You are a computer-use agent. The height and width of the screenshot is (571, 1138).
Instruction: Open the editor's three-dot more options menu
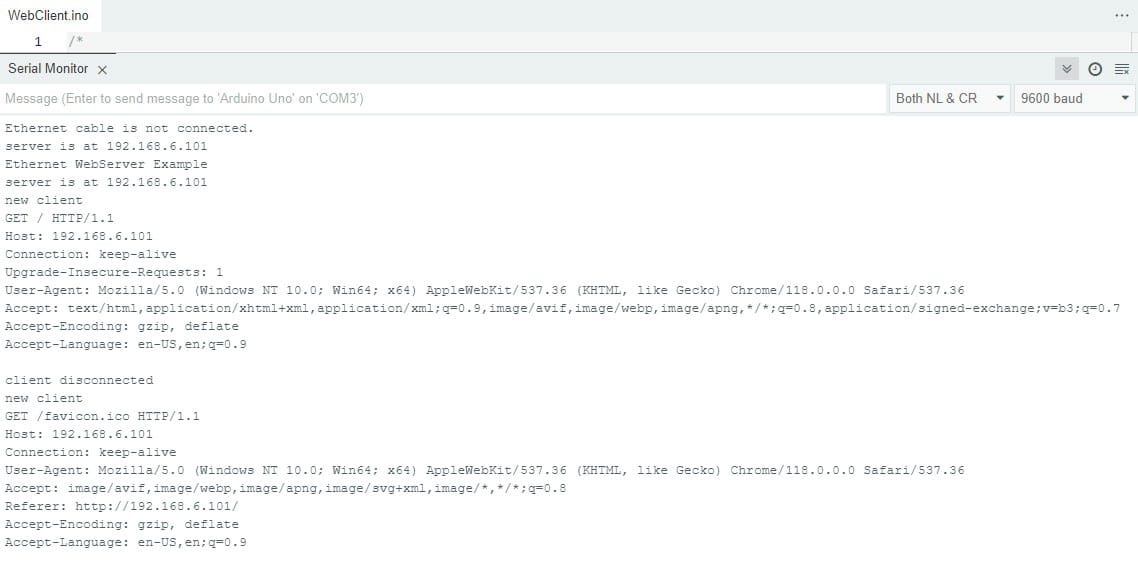pos(1121,16)
